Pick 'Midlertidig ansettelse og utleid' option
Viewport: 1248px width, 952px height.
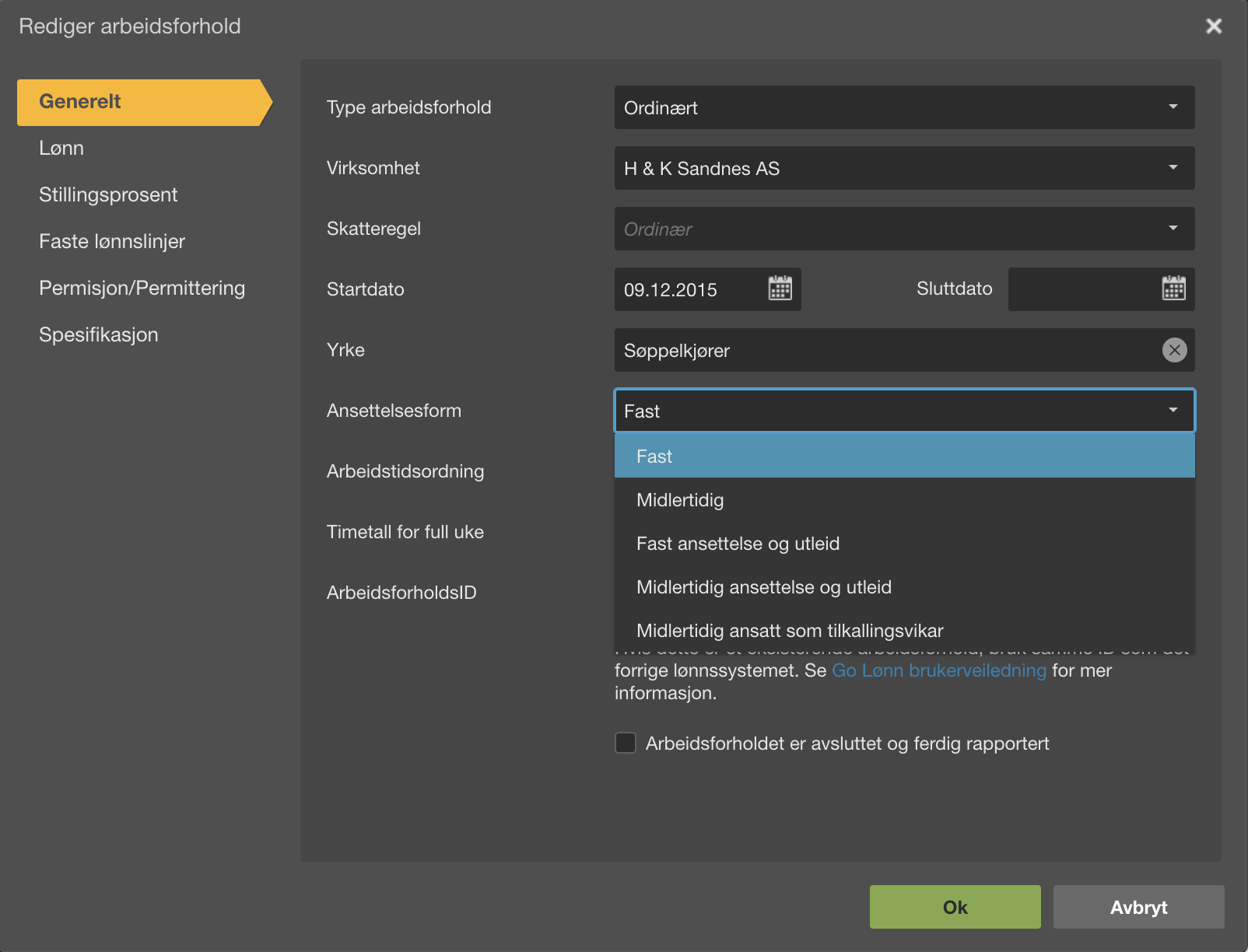pyautogui.click(x=904, y=586)
